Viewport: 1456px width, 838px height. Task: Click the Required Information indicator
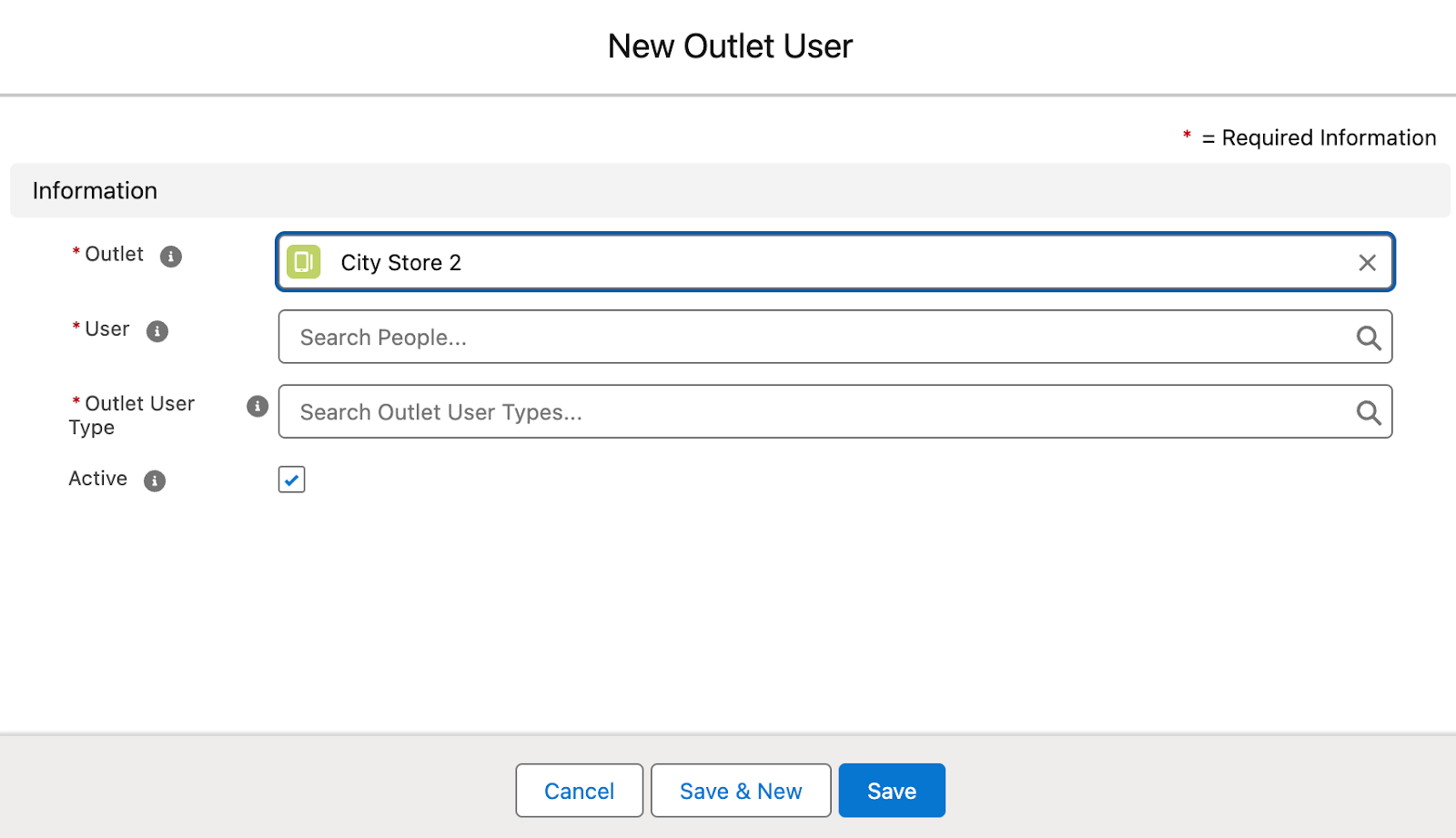coord(1310,137)
